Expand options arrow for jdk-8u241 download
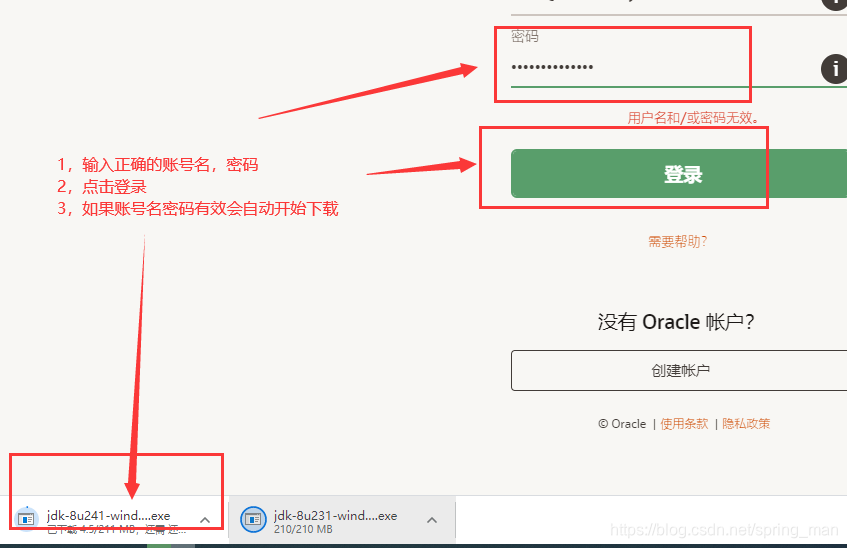The height and width of the screenshot is (548, 847). point(205,520)
